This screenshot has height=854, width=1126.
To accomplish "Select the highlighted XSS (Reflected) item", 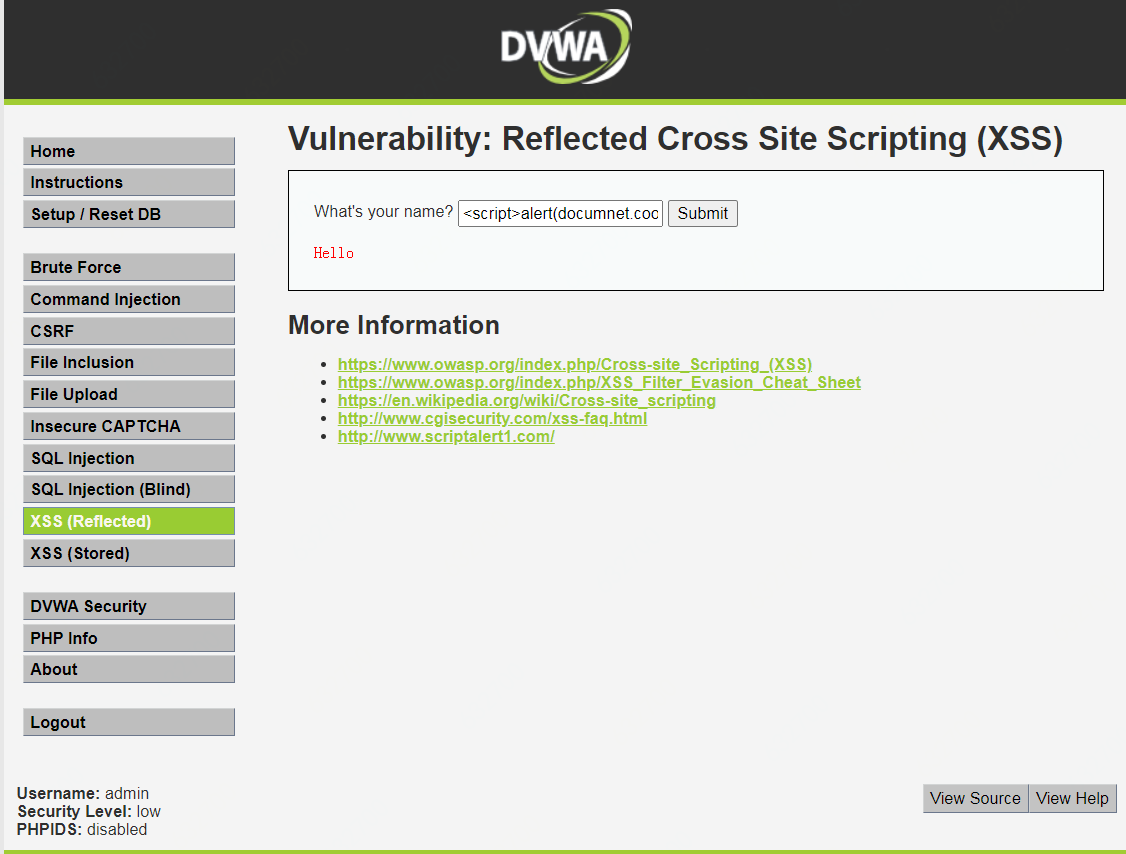I will point(129,521).
